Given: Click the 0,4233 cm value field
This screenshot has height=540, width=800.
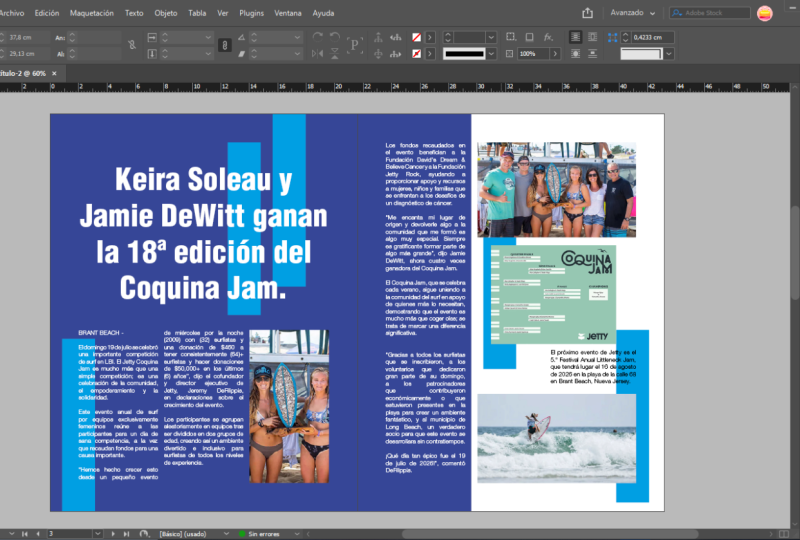Looking at the screenshot, I should pyautogui.click(x=653, y=37).
